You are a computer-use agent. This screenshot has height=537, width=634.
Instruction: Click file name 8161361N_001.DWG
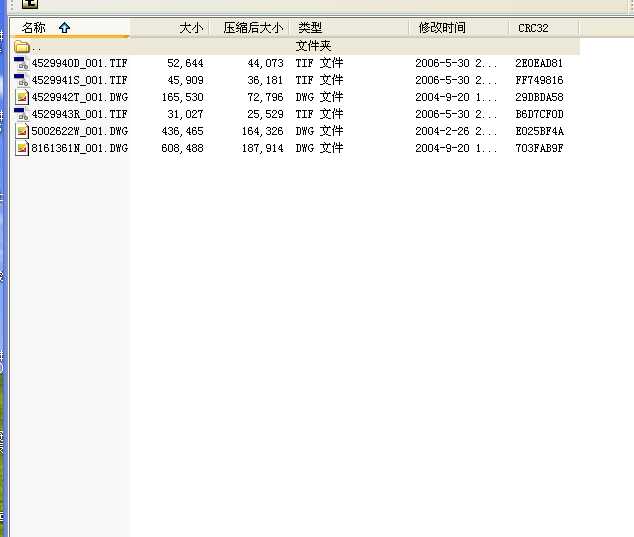pos(80,148)
